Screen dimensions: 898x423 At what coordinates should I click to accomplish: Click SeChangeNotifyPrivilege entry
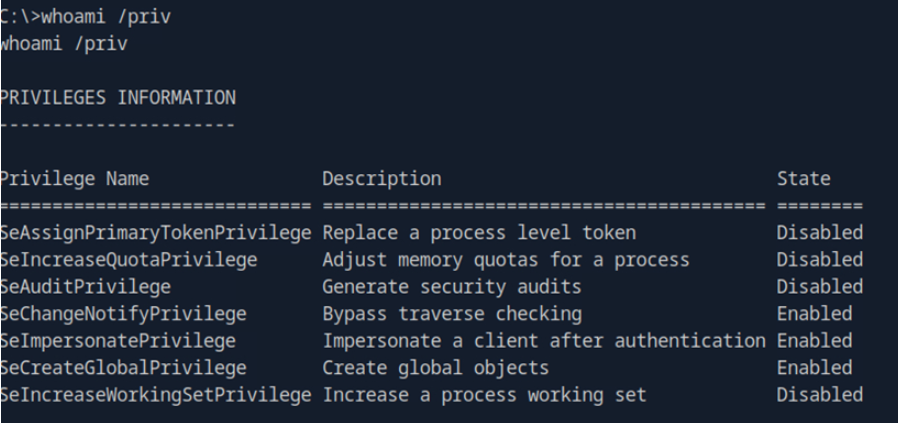(123, 314)
